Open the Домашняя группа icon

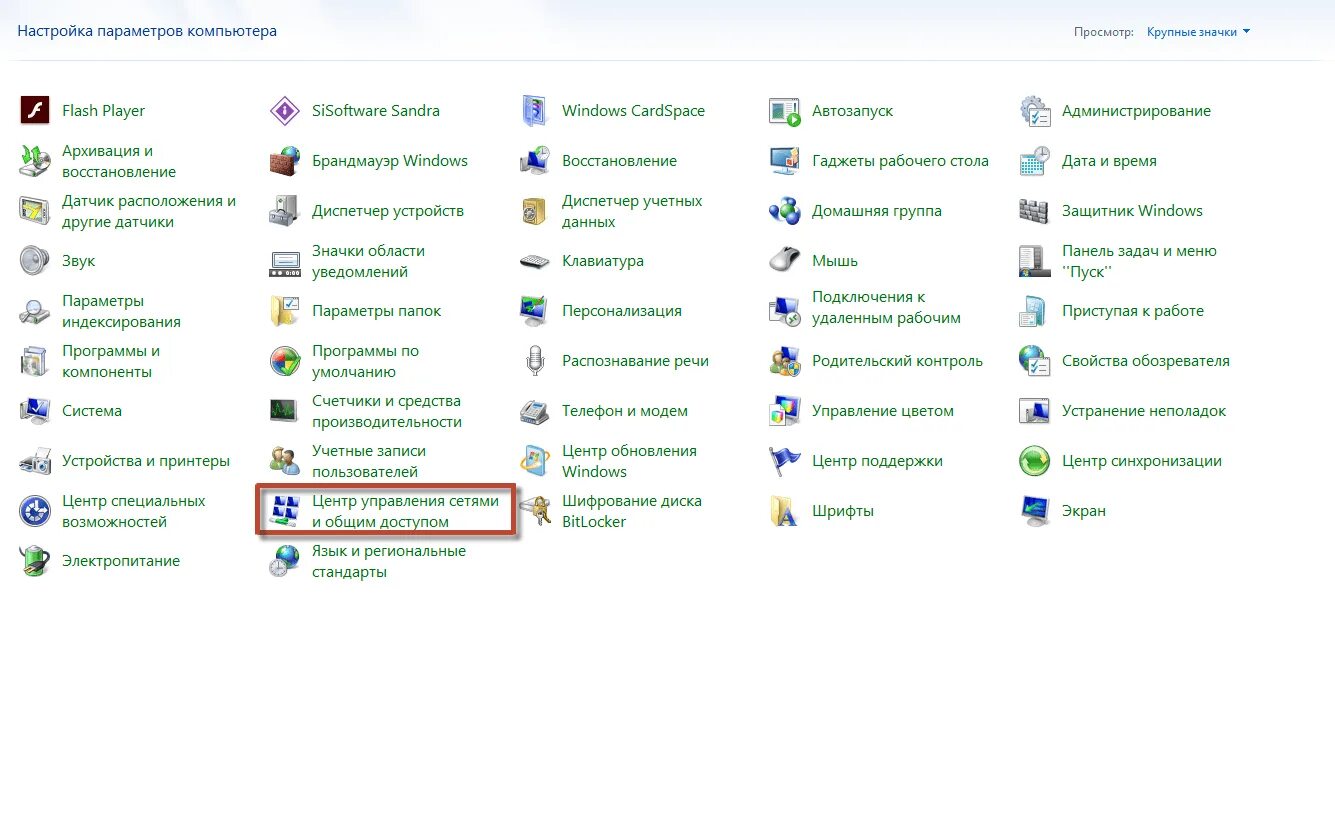[x=785, y=210]
